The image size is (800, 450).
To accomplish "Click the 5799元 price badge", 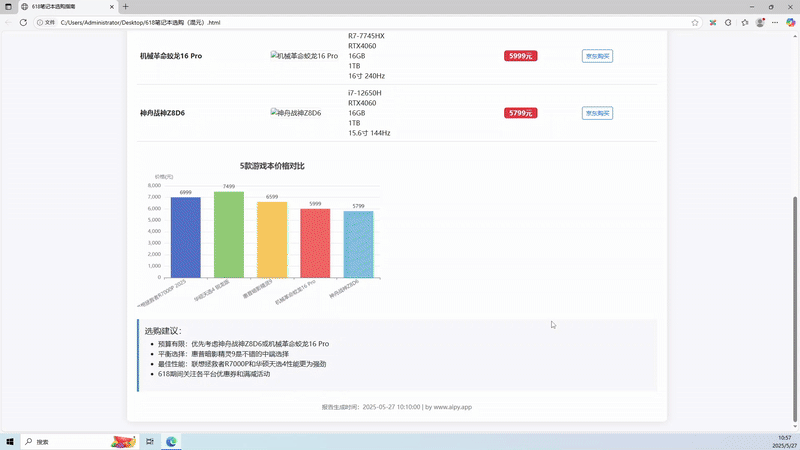I will (x=520, y=113).
